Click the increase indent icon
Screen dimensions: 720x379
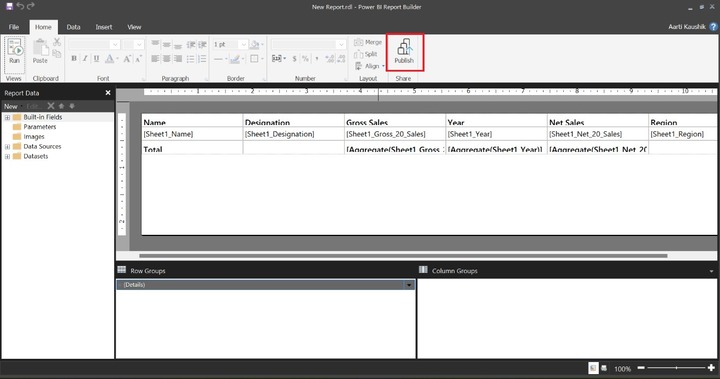tap(202, 44)
